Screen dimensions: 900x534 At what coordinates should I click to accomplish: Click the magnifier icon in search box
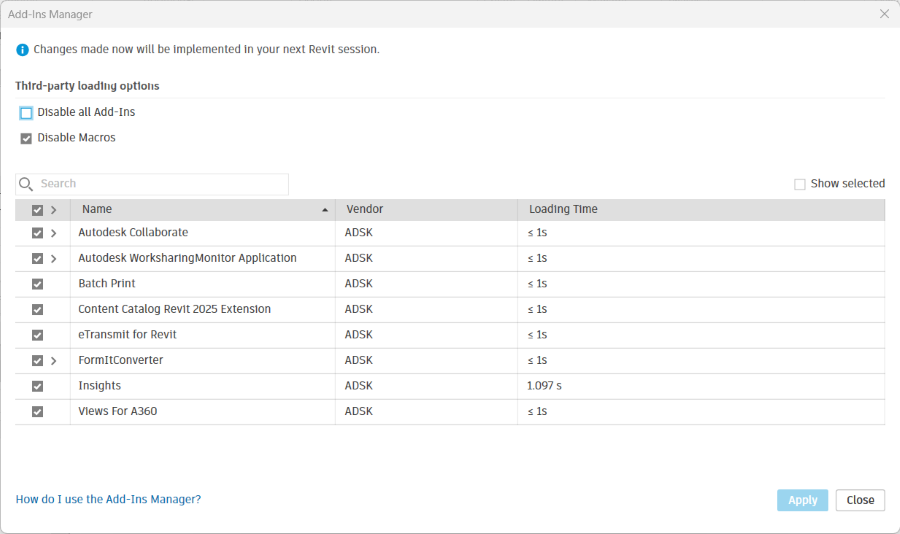pos(27,184)
